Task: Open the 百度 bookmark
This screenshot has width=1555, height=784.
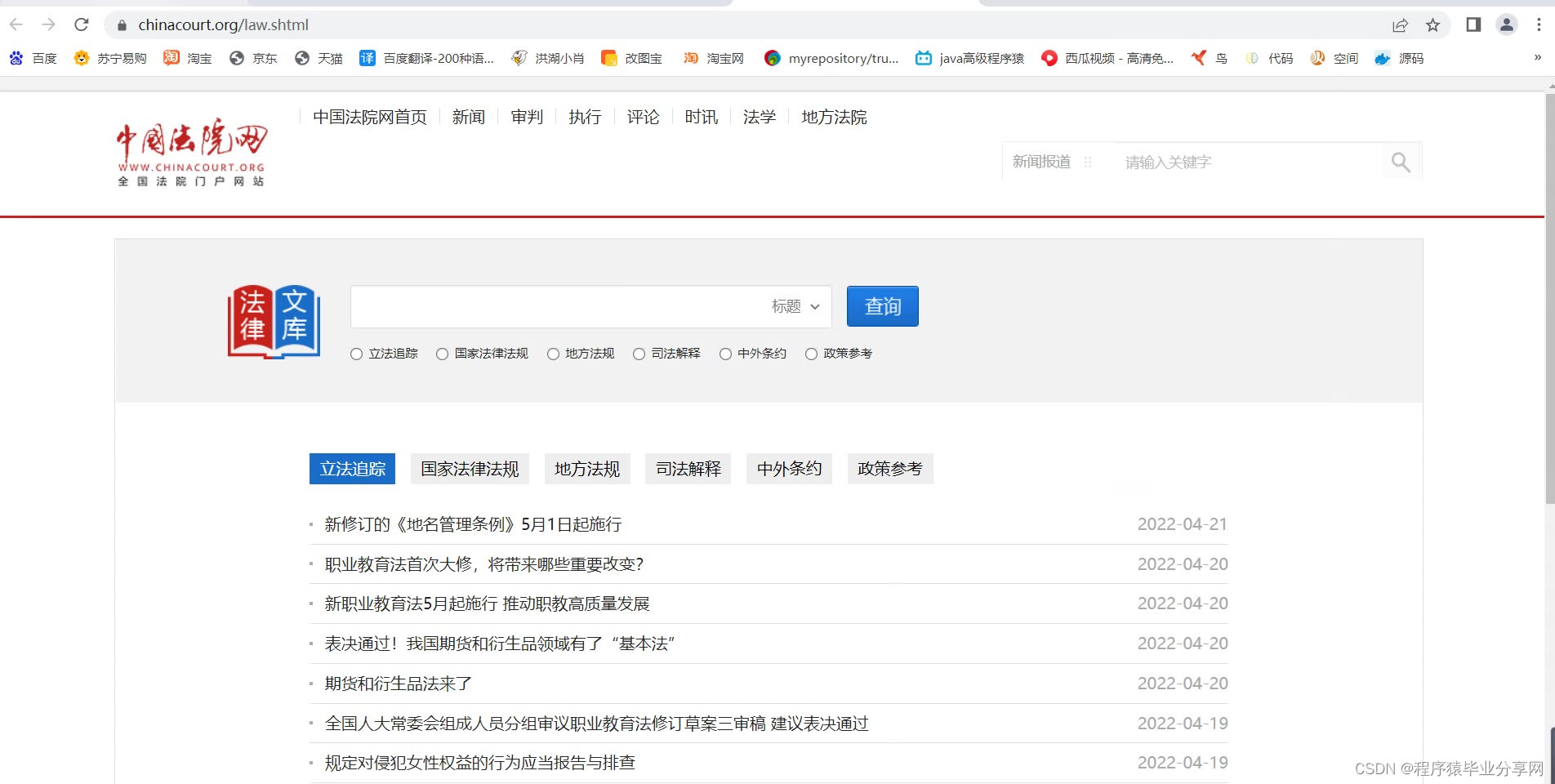Action: (x=33, y=58)
